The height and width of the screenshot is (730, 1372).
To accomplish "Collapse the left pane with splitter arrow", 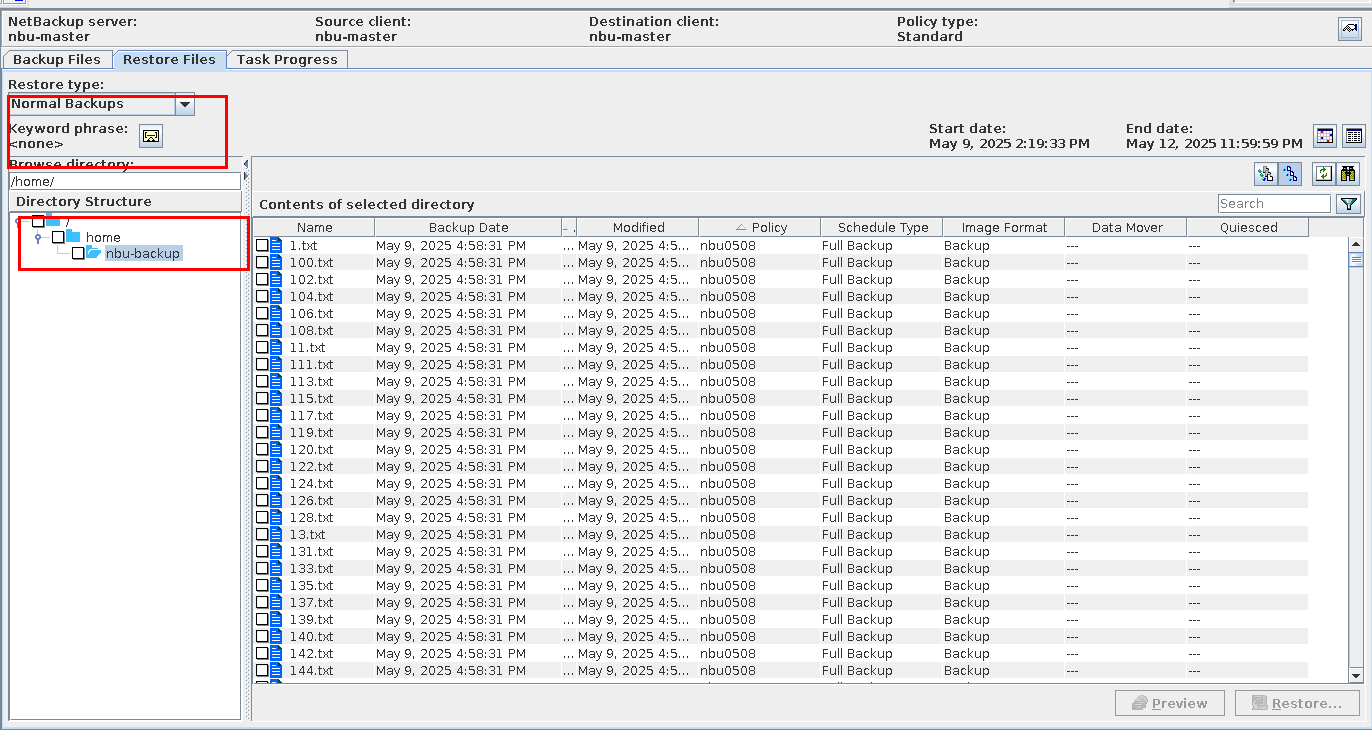I will (246, 163).
